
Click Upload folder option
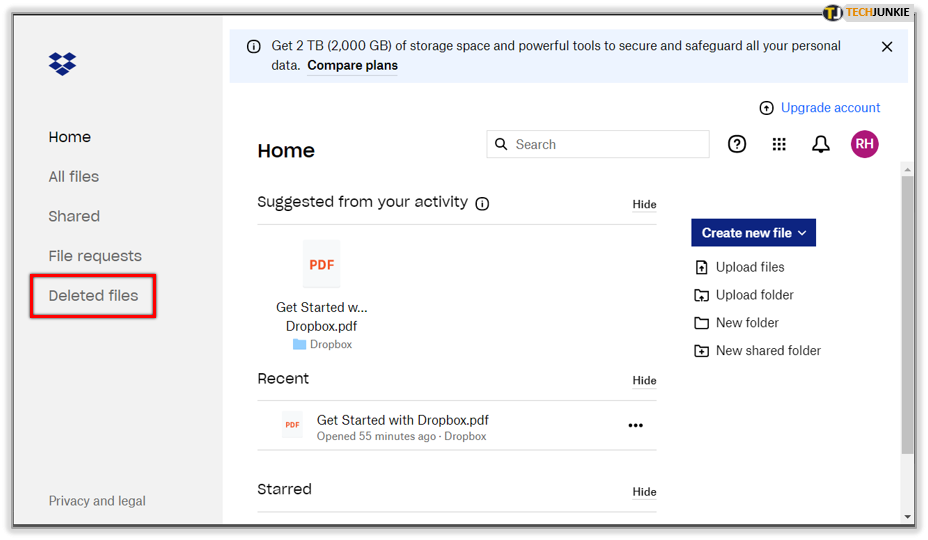tap(755, 295)
